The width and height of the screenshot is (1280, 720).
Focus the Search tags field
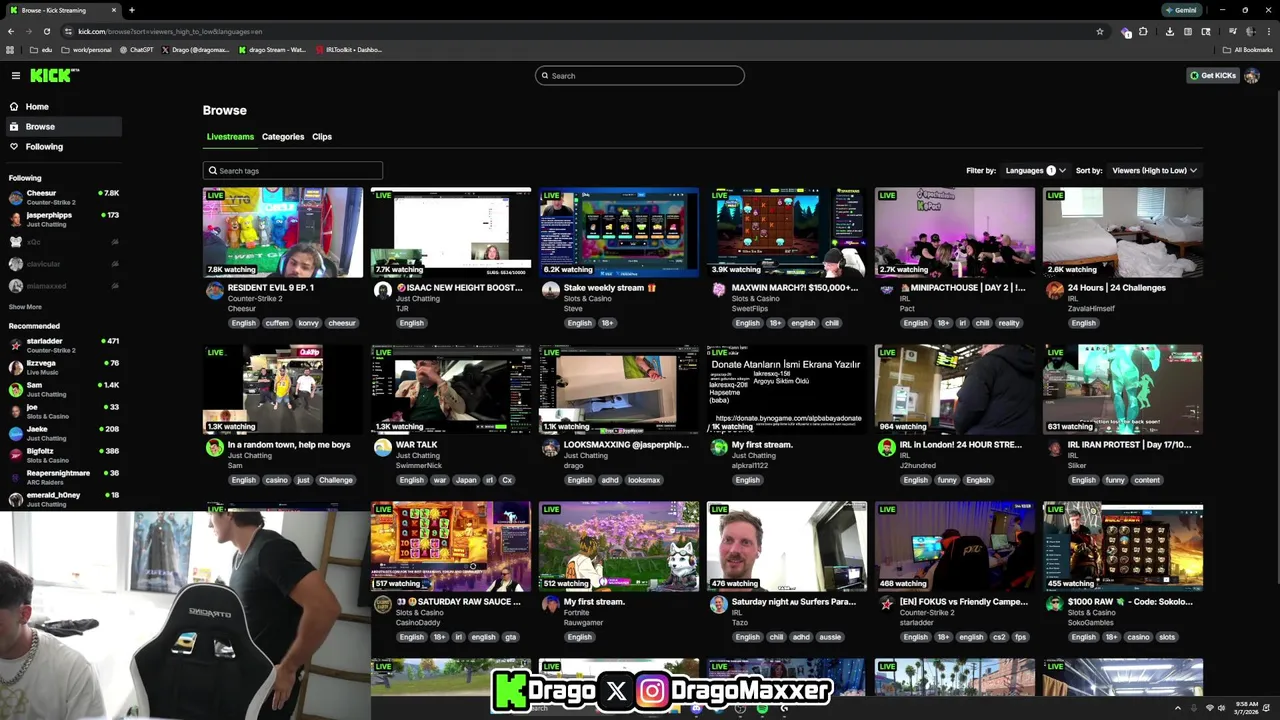[x=292, y=170]
